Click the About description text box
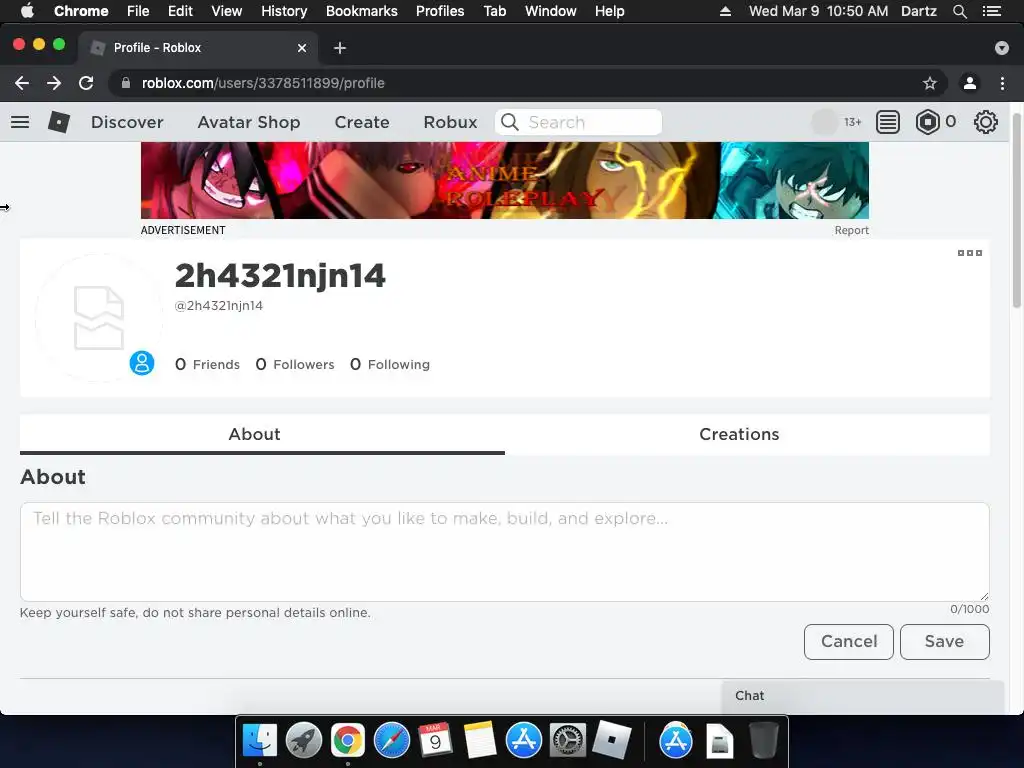Screen dimensions: 1024x768 coord(505,552)
